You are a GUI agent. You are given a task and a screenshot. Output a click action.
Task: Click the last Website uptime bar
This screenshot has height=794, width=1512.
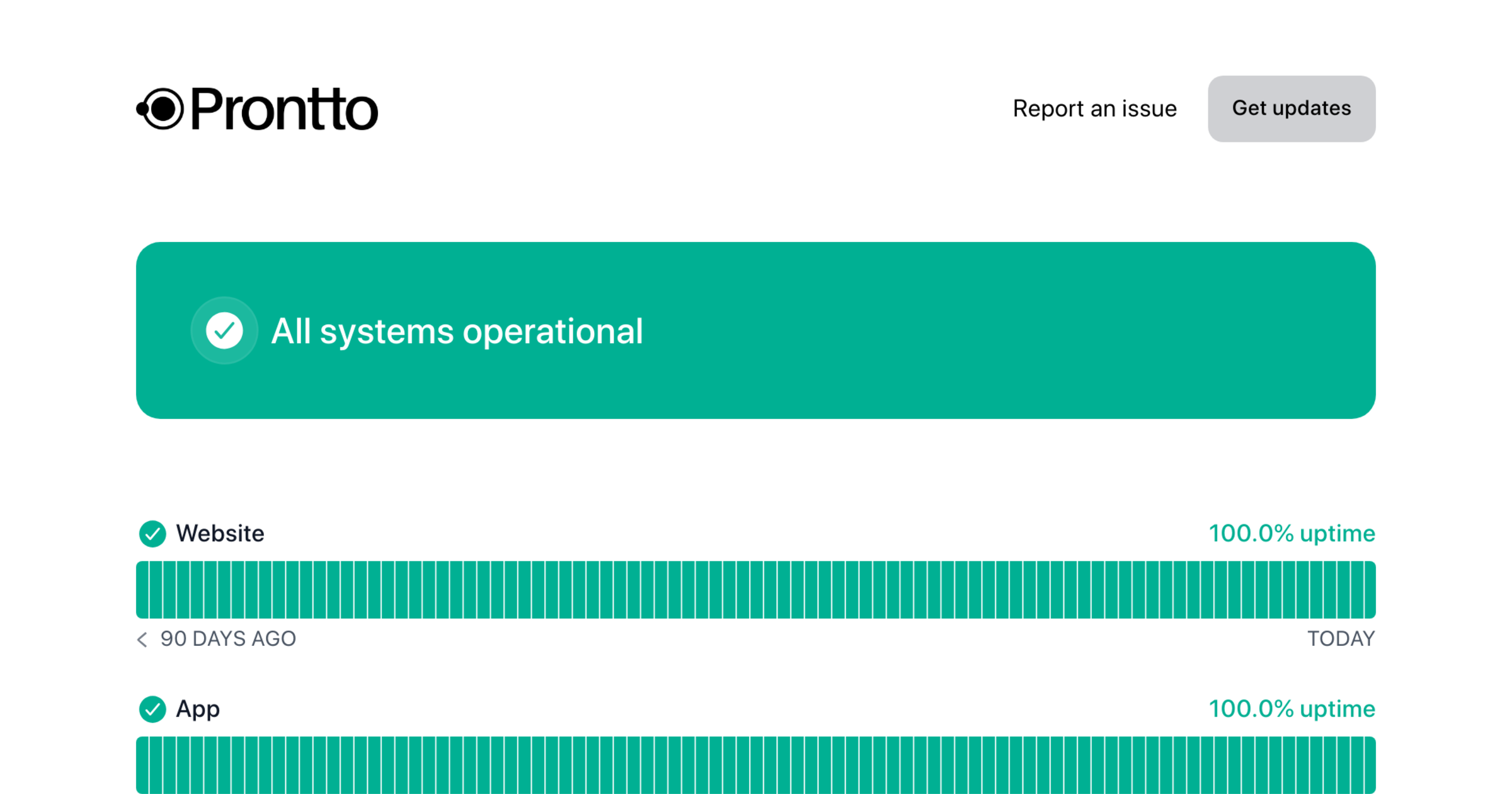click(x=1369, y=590)
